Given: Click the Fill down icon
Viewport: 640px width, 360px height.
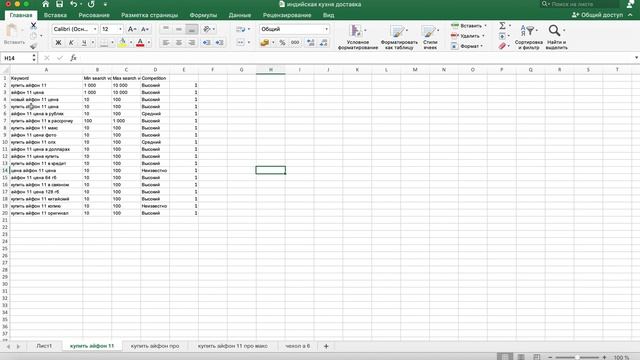Looking at the screenshot, I should point(502,36).
